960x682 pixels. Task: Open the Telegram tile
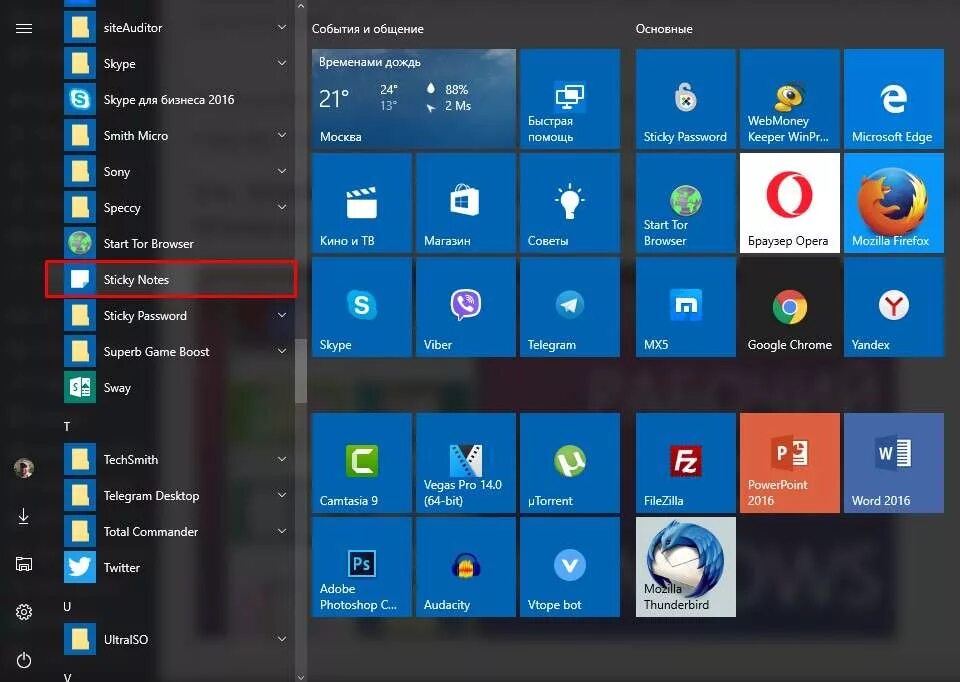pos(570,307)
